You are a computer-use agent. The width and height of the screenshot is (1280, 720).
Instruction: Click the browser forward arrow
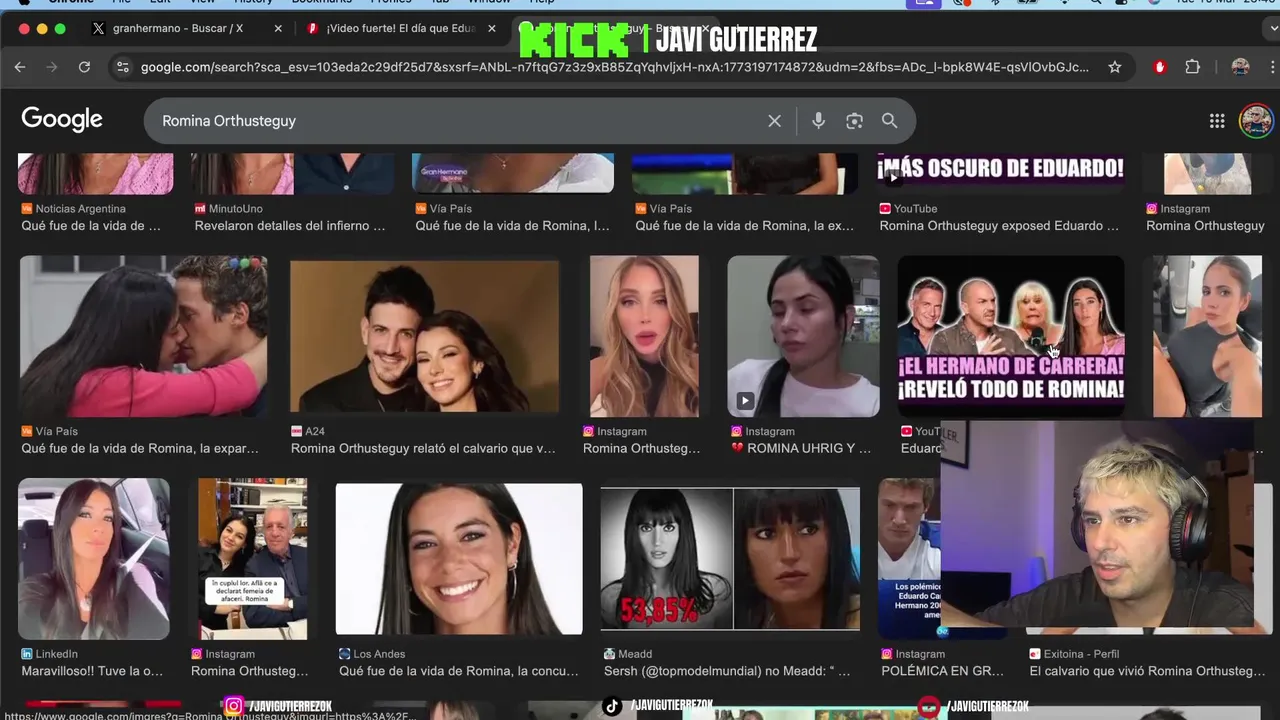click(x=52, y=67)
